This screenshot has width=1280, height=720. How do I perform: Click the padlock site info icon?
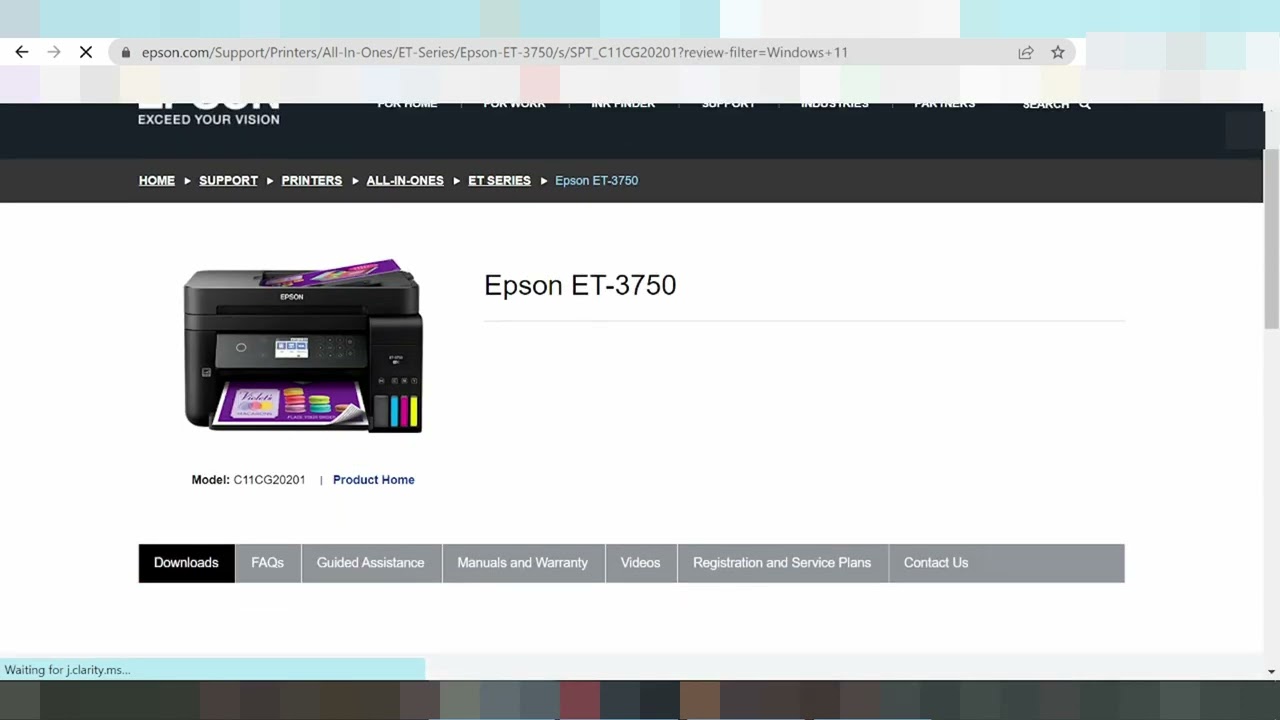(x=126, y=52)
